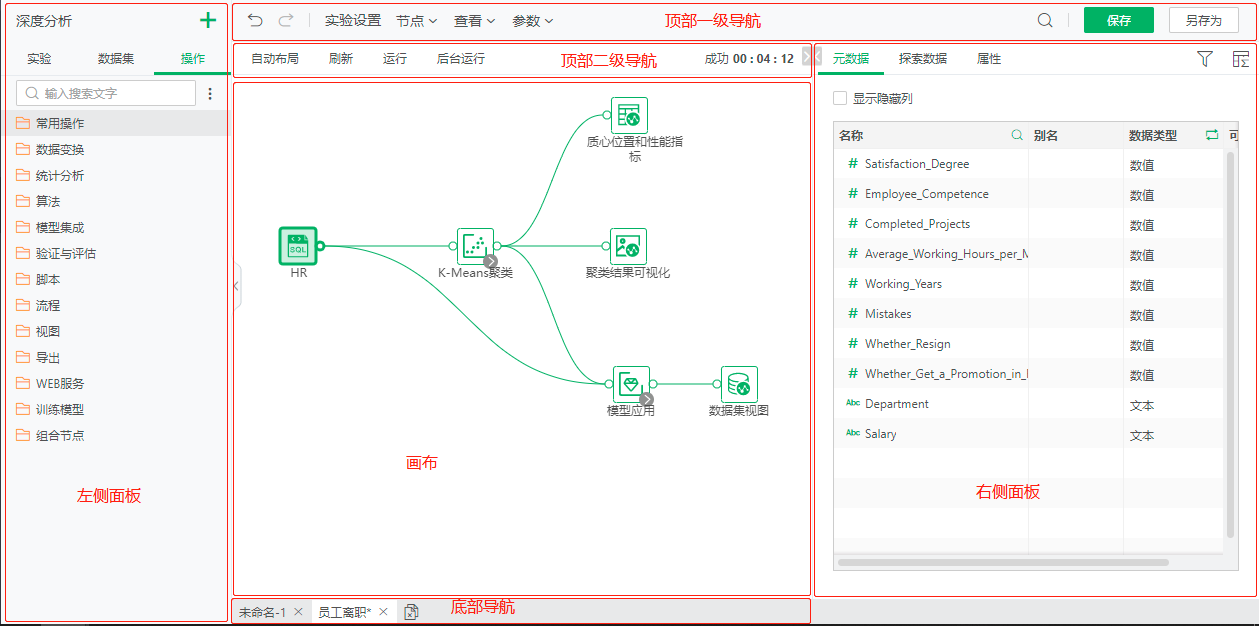Switch to the 数据集 tab
This screenshot has height=626, width=1259.
[x=116, y=59]
